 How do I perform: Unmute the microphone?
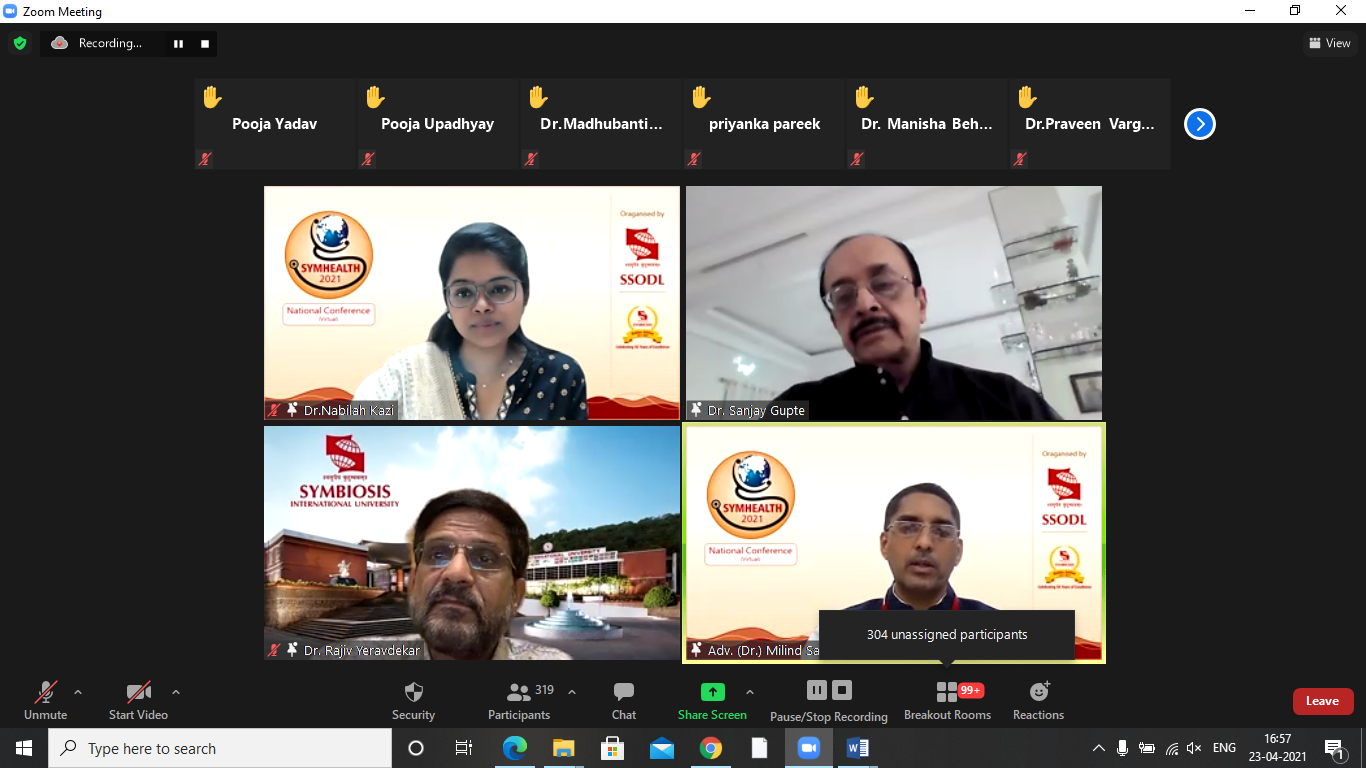point(45,692)
